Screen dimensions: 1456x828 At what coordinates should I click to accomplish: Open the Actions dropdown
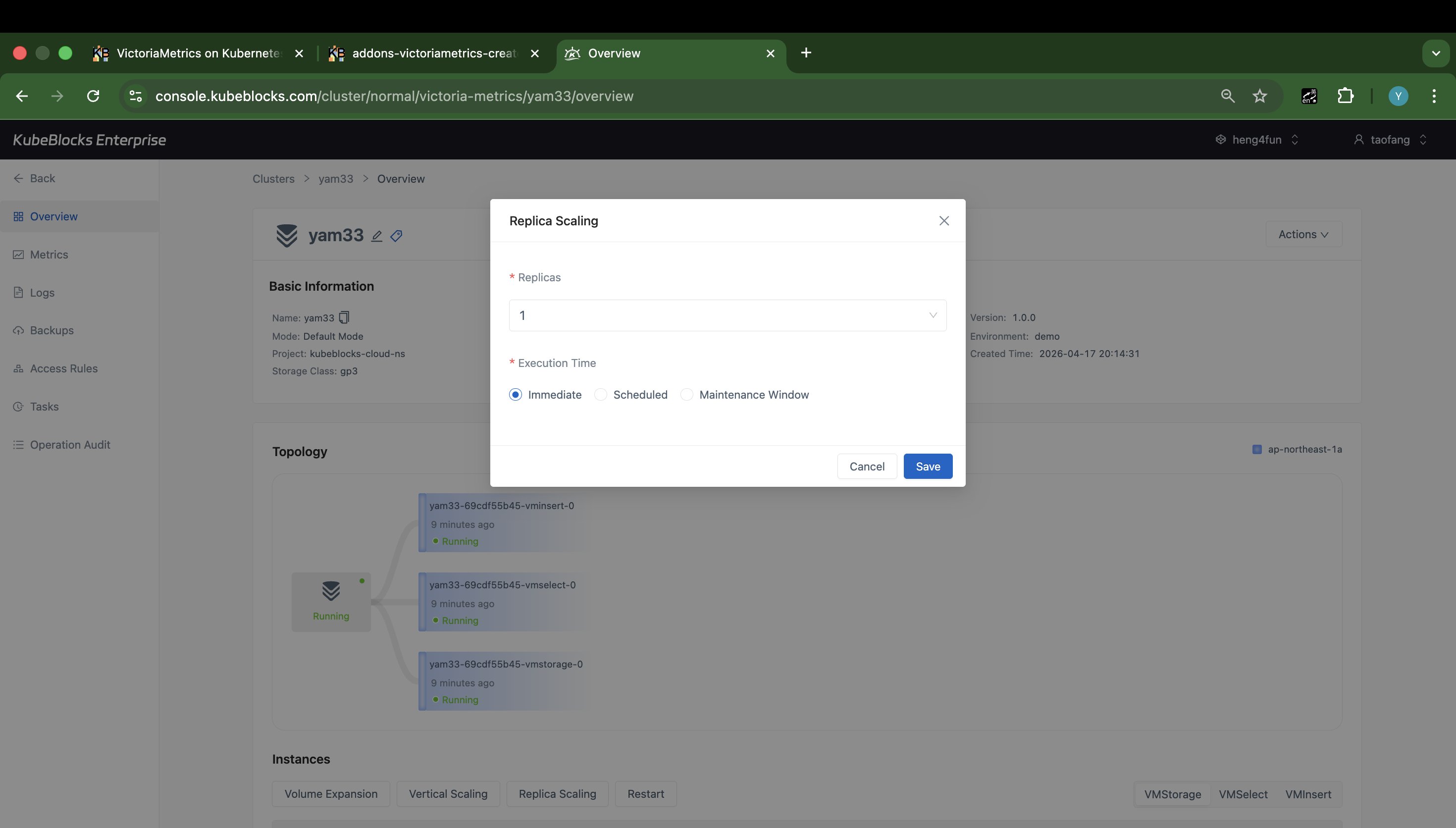[1303, 234]
